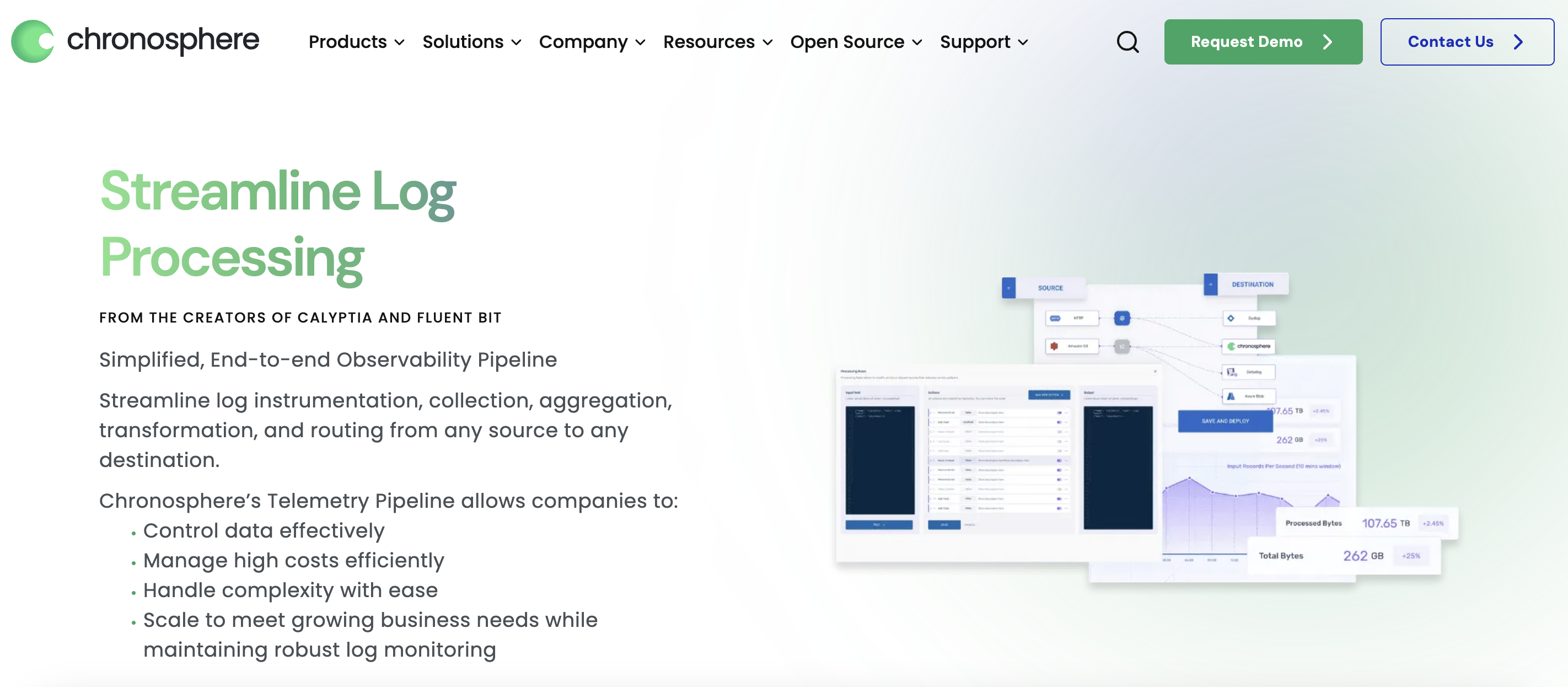Image resolution: width=1568 pixels, height=687 pixels.
Task: Click the Processed Bytes 107.65 TB card
Action: pos(1367,523)
